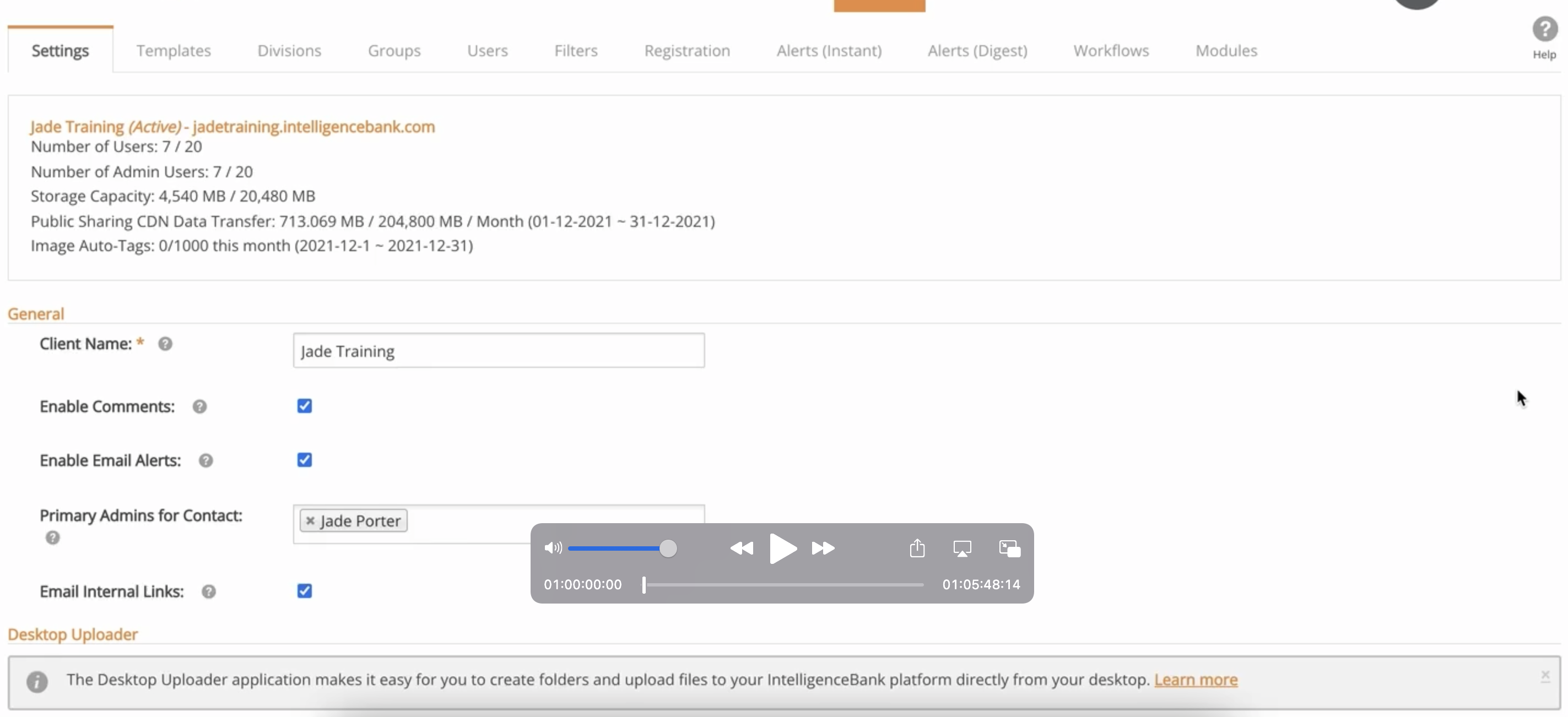Click the fast-forward button in player
Screen dimensions: 1568x717
coord(823,548)
